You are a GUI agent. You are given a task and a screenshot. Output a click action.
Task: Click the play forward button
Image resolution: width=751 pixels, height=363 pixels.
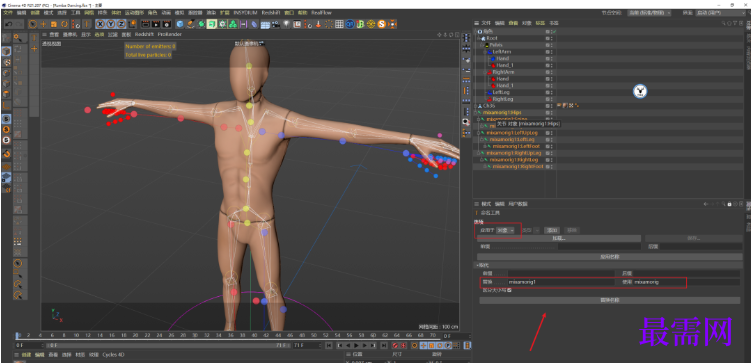357,345
